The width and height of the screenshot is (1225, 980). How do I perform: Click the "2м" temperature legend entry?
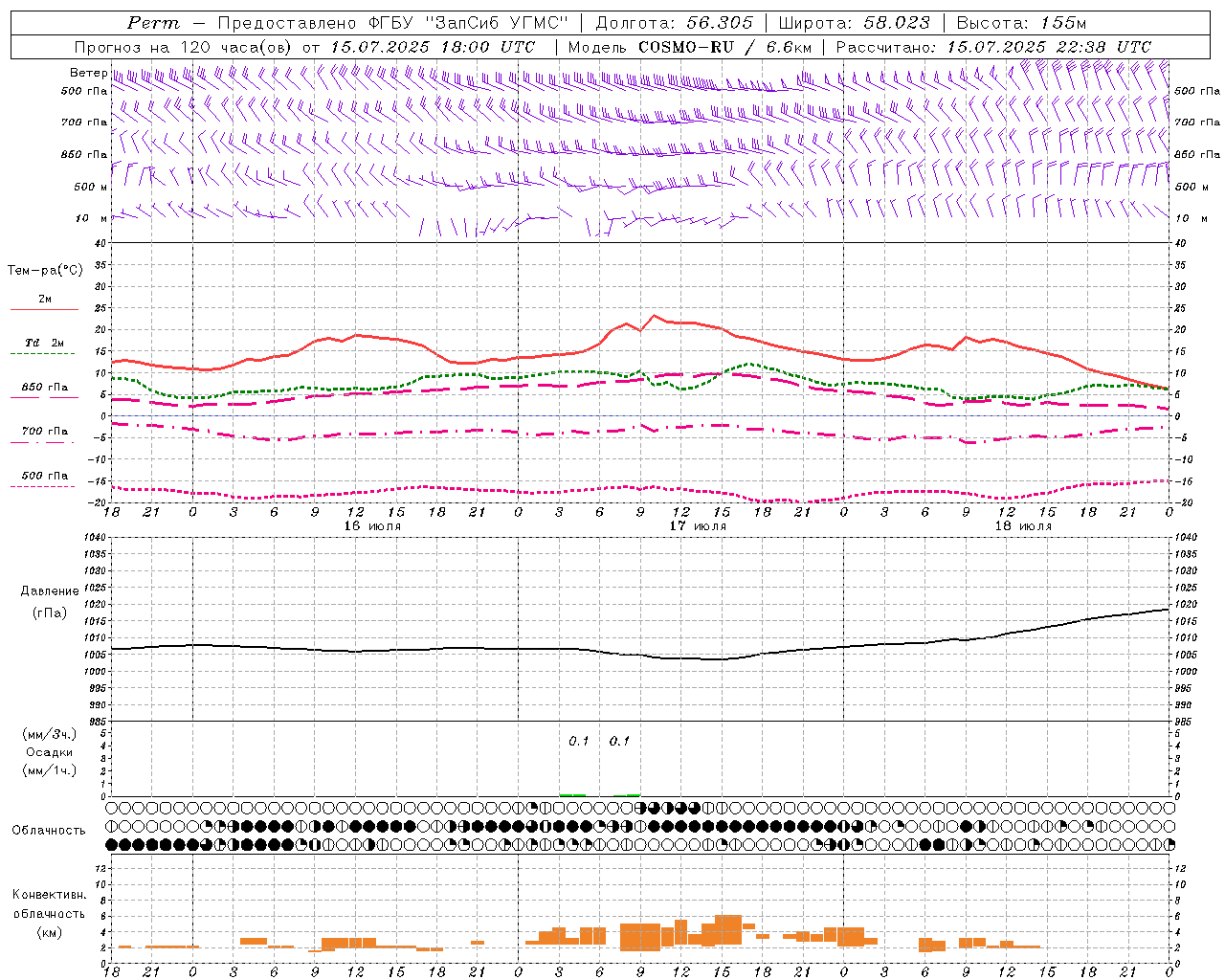45,300
